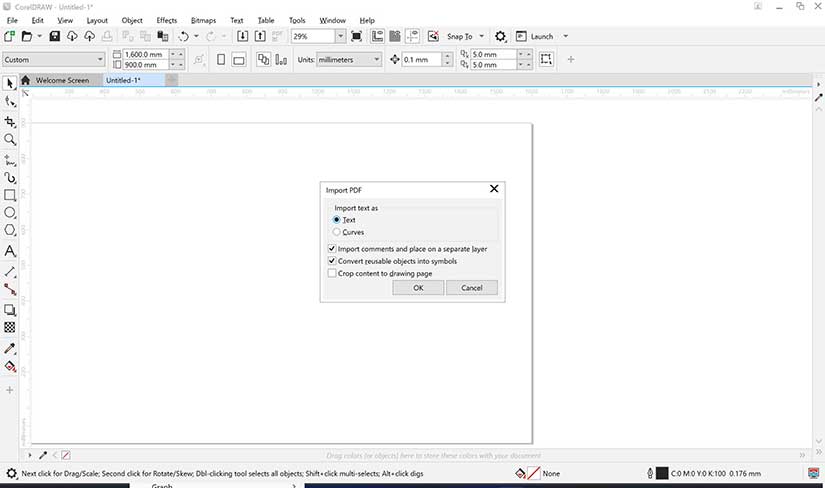Open Options via the gear icon
The width and height of the screenshot is (825, 488).
[500, 36]
